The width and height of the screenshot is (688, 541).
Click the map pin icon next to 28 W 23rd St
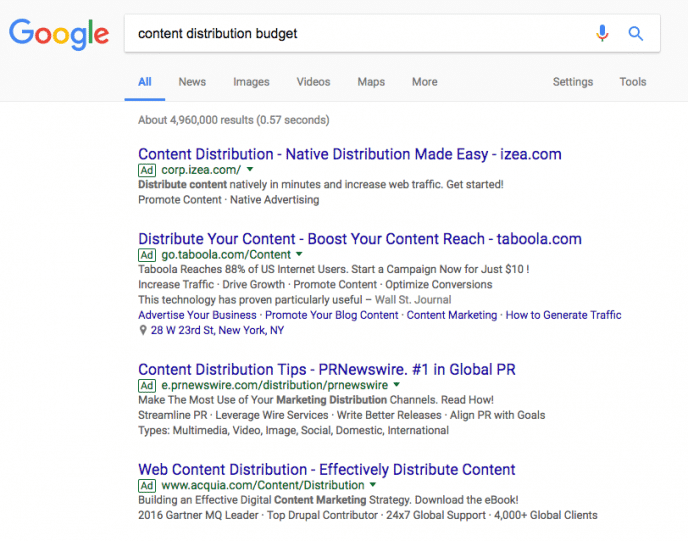[x=143, y=330]
